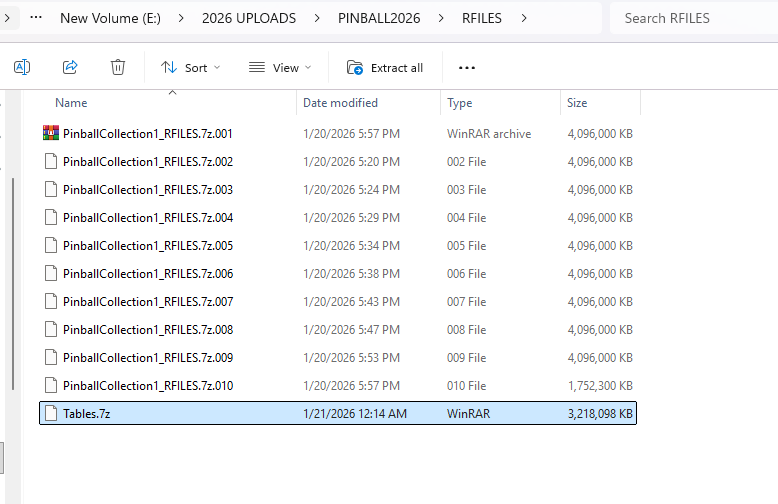This screenshot has width=778, height=504.
Task: Click the file icon of the .7z.010 file
Action: (51, 385)
